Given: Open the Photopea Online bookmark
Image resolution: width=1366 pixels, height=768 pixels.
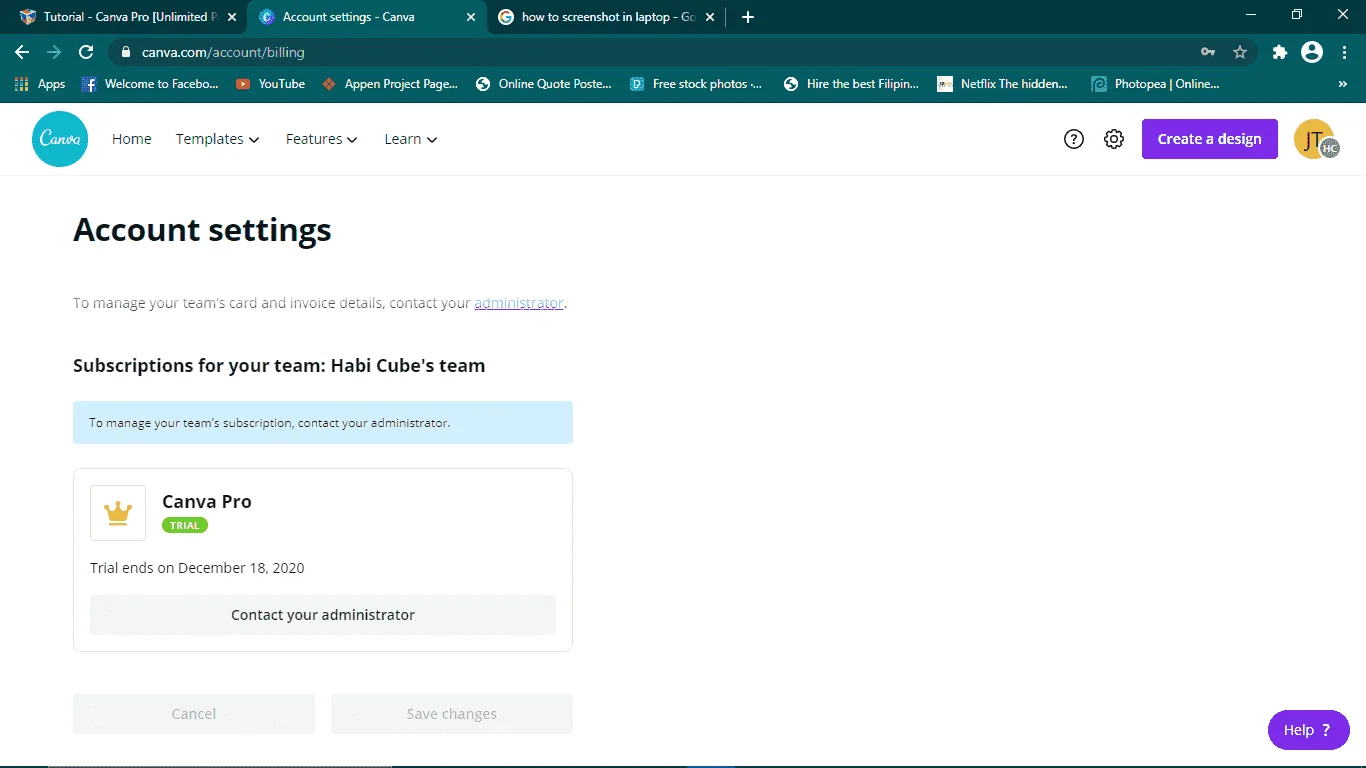Looking at the screenshot, I should [1156, 84].
